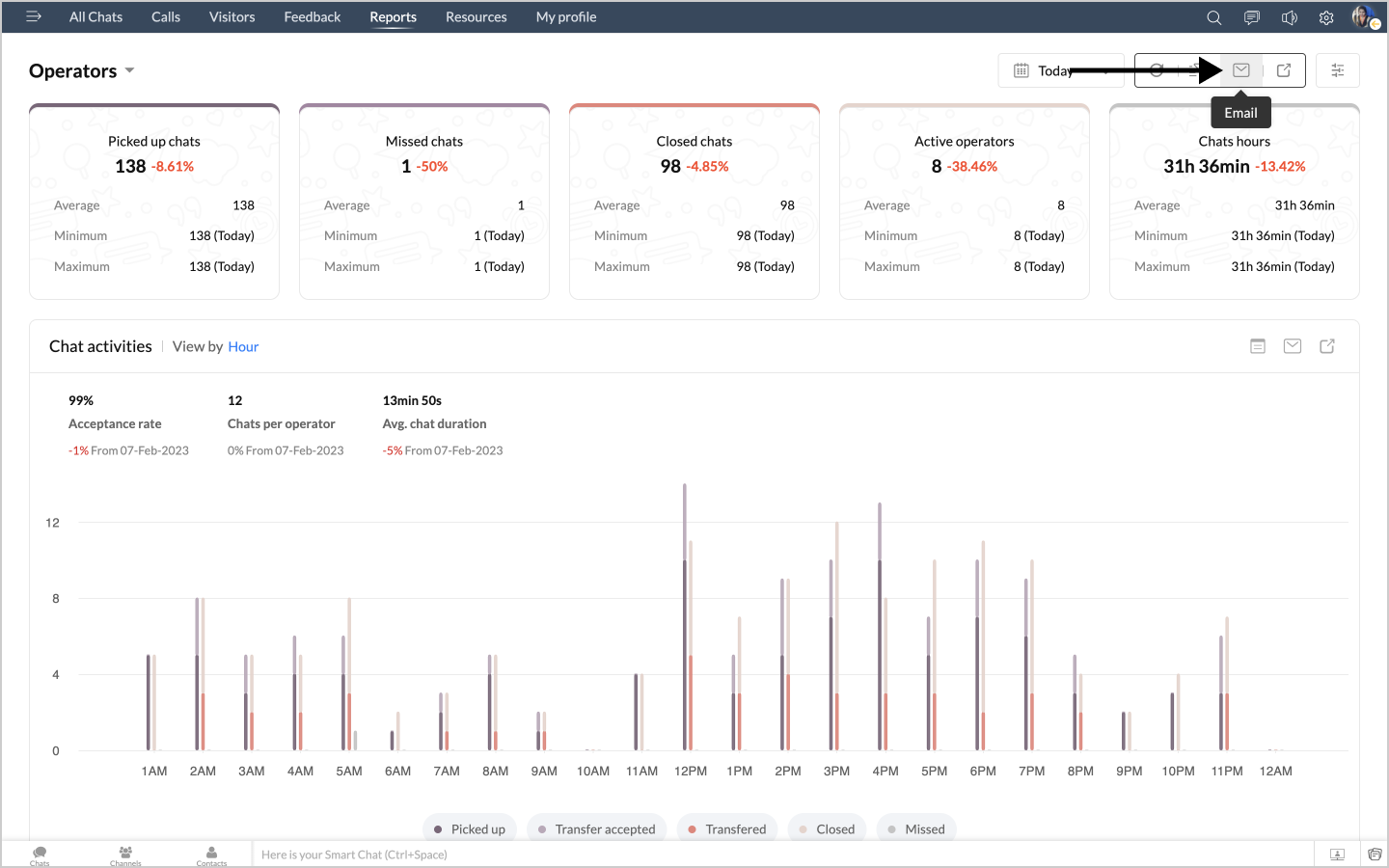
Task: Go to the Visitors tab
Action: click(x=231, y=17)
